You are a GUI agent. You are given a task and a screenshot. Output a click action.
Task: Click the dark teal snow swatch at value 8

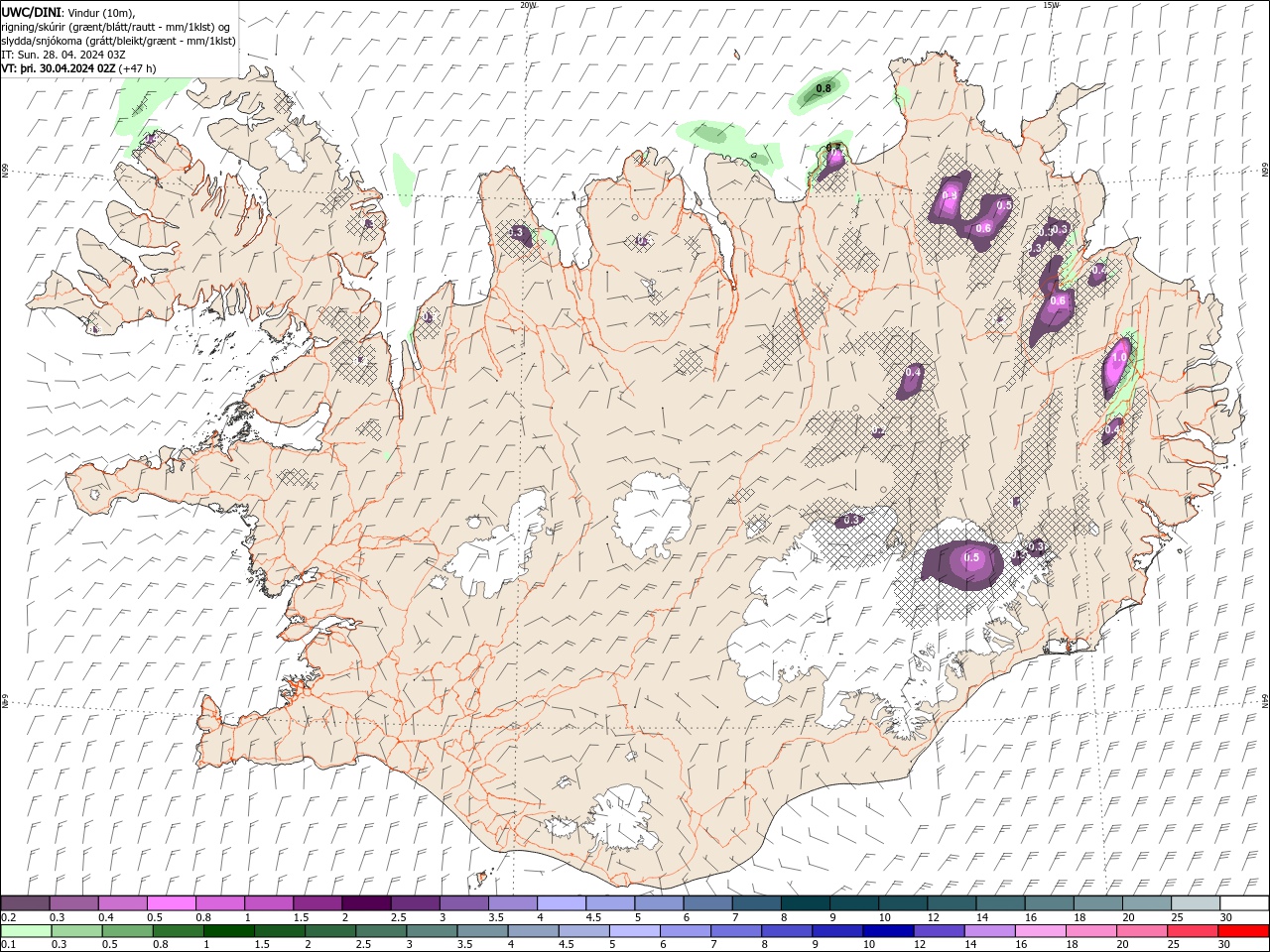805,902
